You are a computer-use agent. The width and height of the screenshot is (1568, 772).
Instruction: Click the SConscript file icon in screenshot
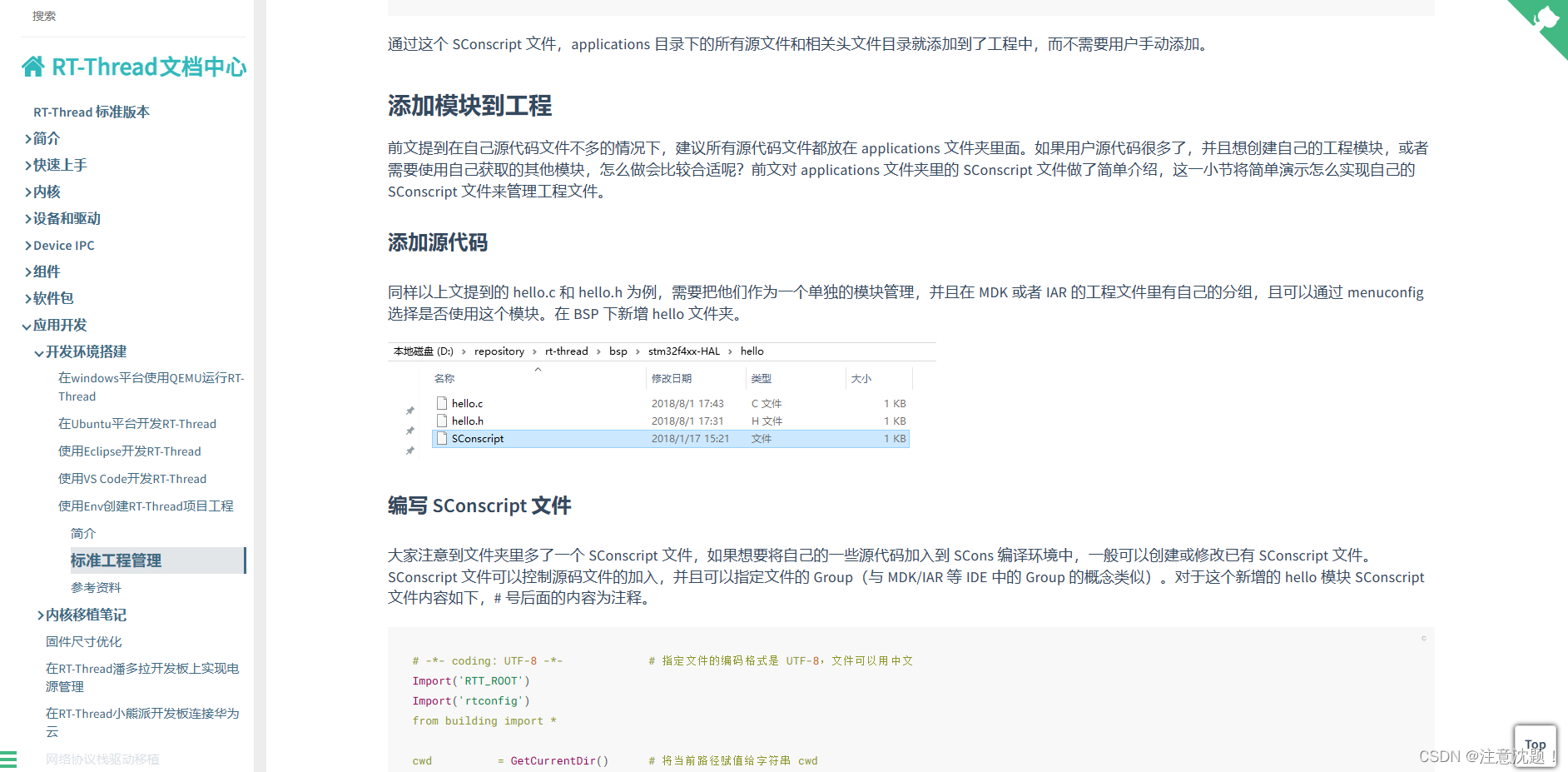click(x=442, y=438)
